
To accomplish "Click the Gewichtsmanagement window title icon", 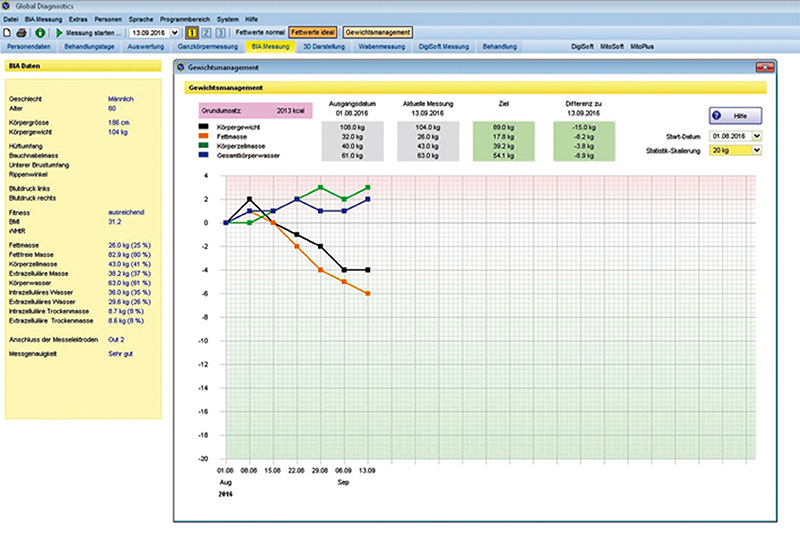I will [x=181, y=67].
